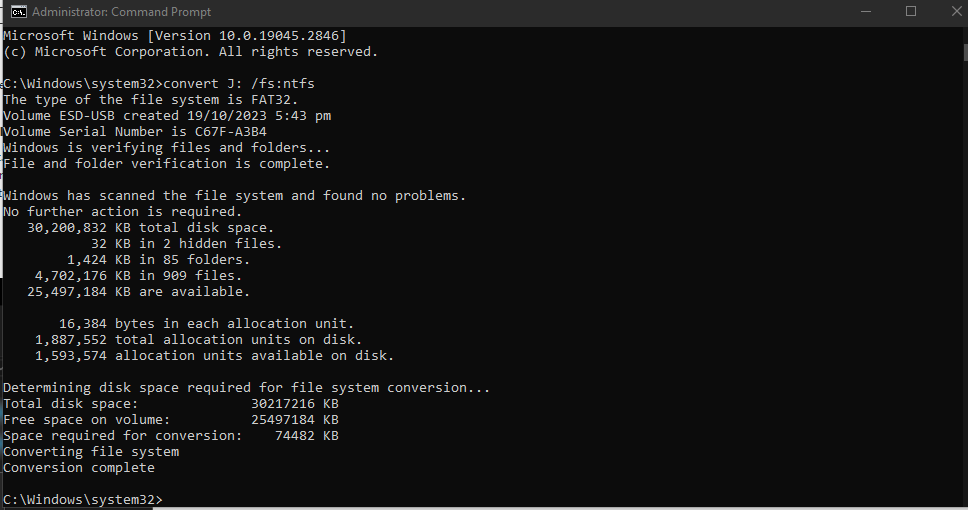Viewport: 968px width, 510px height.
Task: Click the "Converting file system" line
Action: pos(91,451)
